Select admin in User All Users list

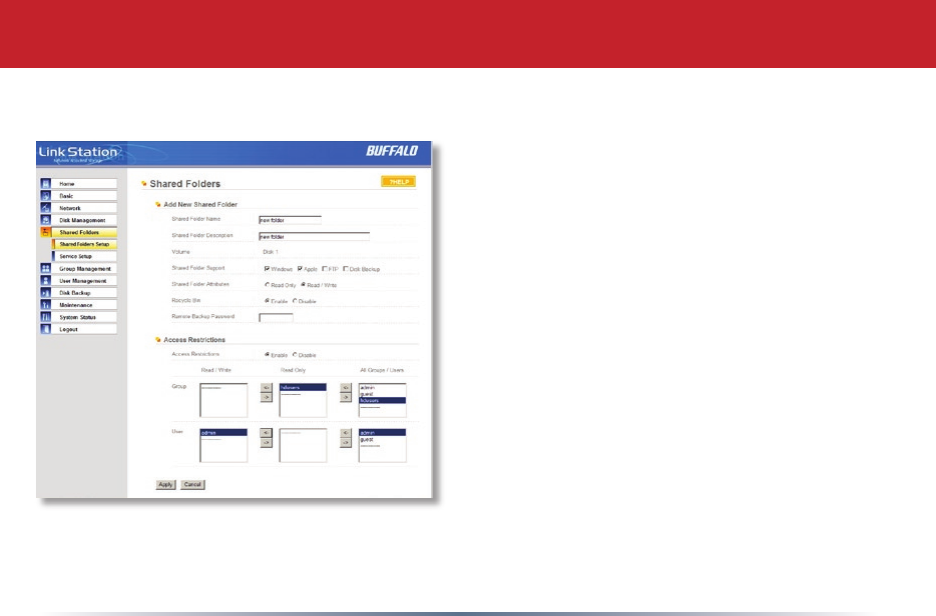pyautogui.click(x=382, y=433)
